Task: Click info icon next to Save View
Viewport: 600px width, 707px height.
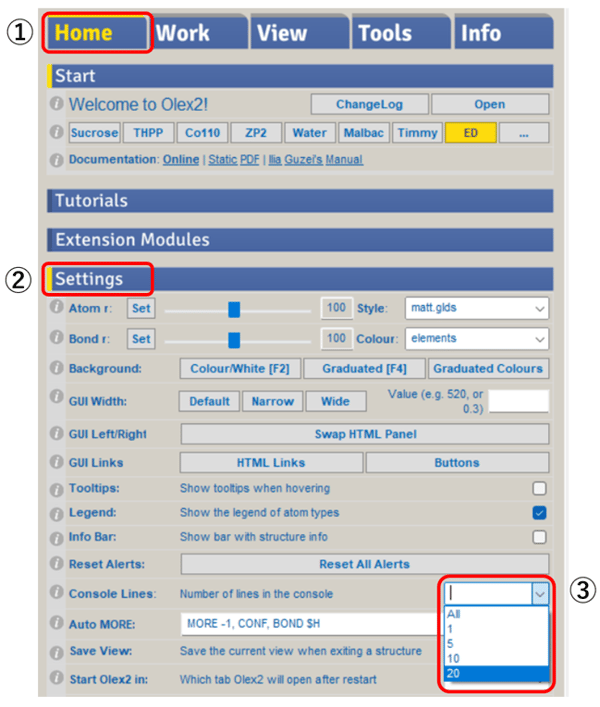Action: pyautogui.click(x=56, y=652)
